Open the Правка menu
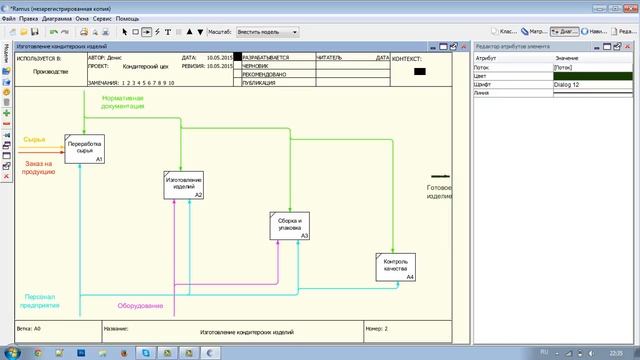Image resolution: width=640 pixels, height=360 pixels. pyautogui.click(x=29, y=19)
